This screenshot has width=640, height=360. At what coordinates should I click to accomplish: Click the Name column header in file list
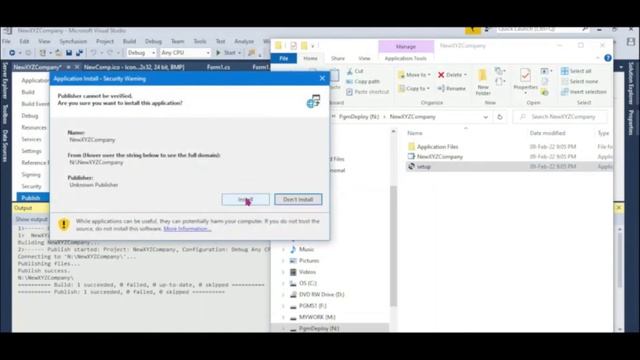pyautogui.click(x=415, y=133)
